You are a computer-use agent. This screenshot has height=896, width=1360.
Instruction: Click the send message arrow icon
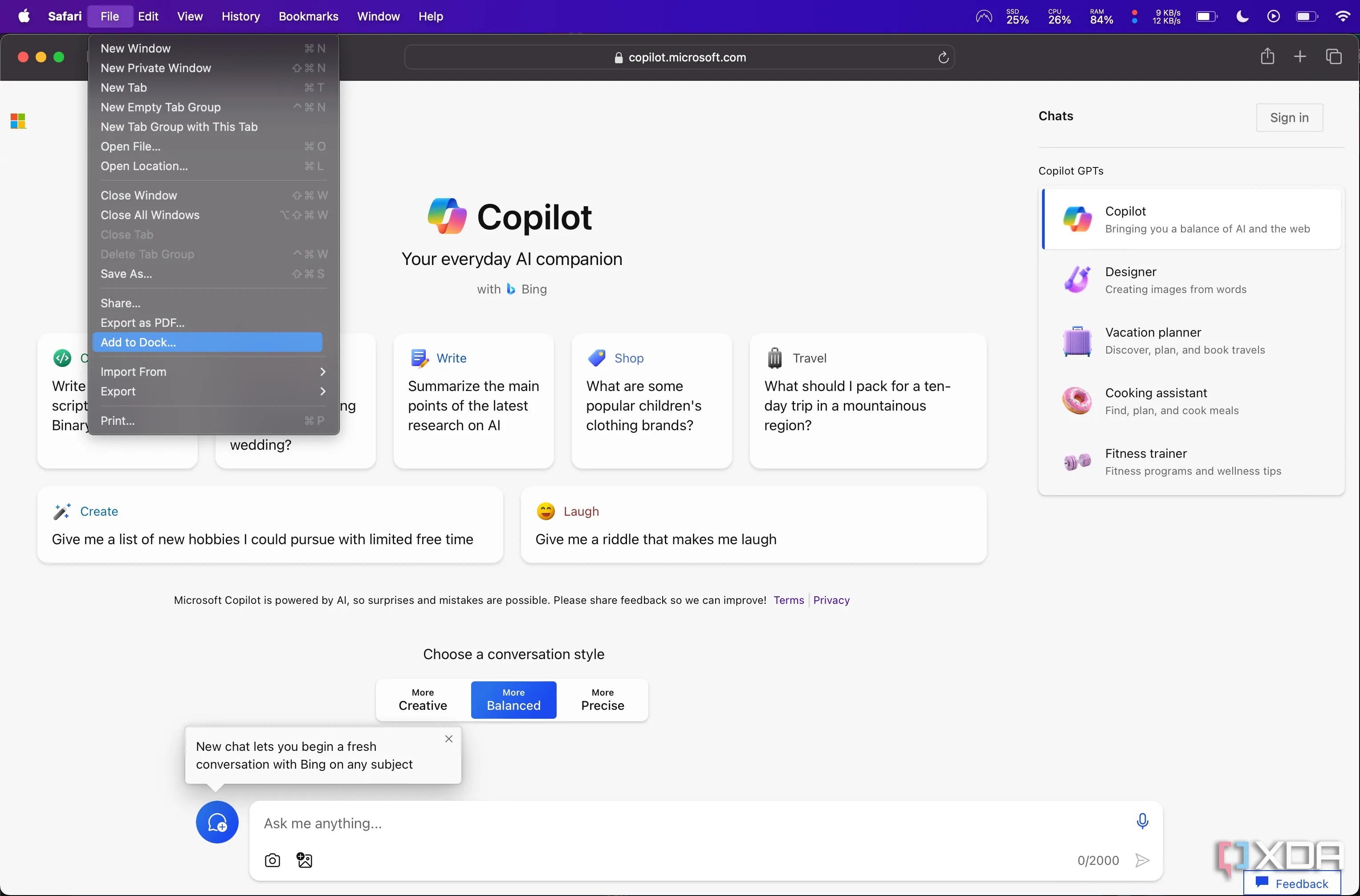(1142, 860)
